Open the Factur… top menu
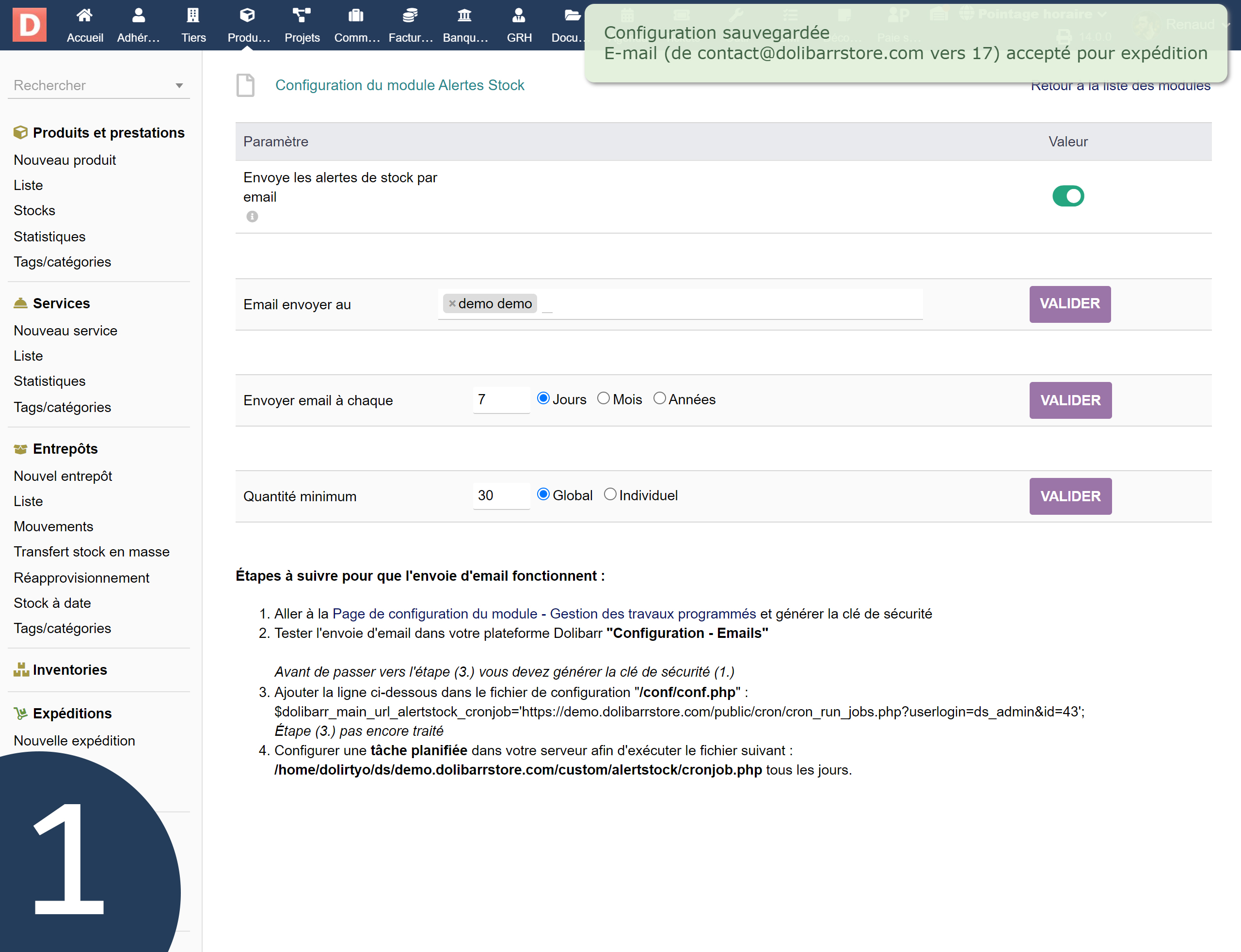This screenshot has width=1241, height=952. coord(410,26)
